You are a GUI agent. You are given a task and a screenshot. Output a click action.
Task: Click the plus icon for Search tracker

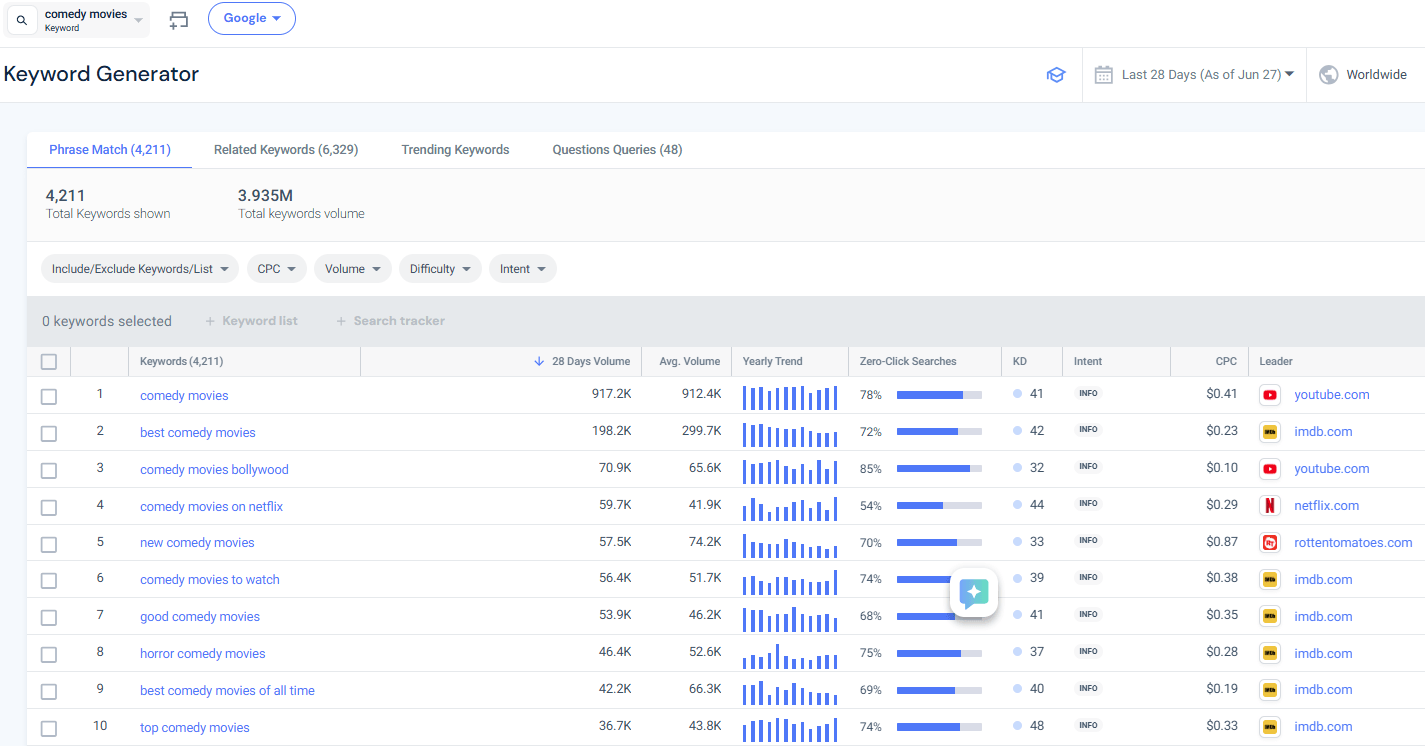(x=341, y=321)
